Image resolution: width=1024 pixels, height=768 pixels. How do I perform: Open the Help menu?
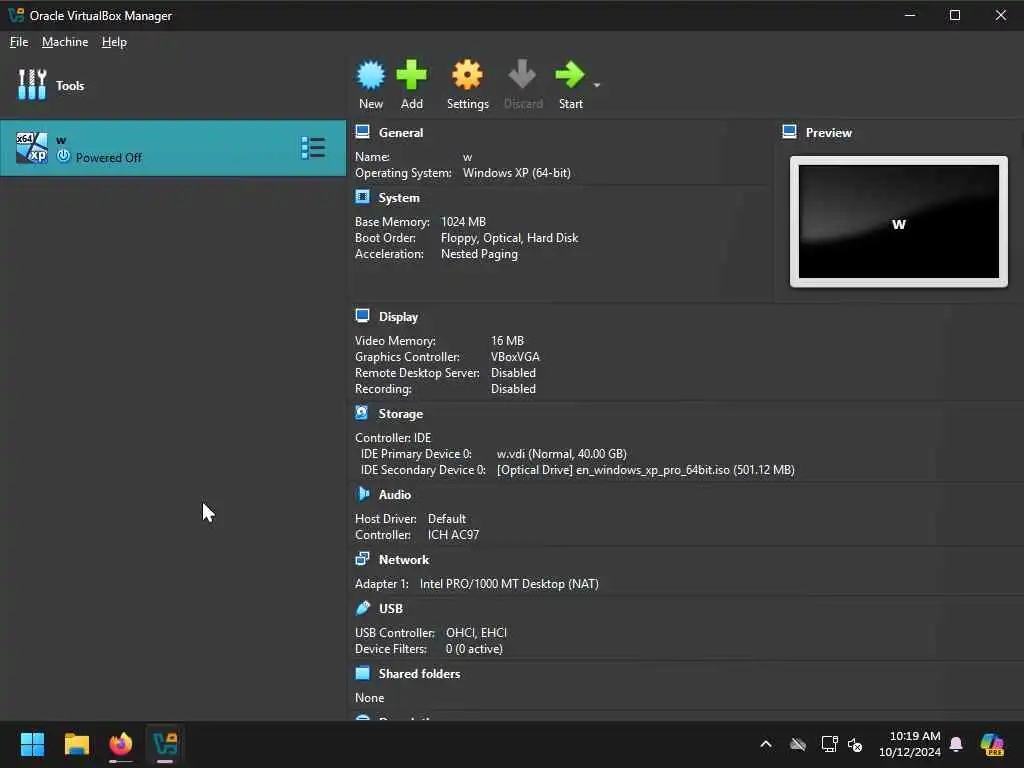[114, 42]
